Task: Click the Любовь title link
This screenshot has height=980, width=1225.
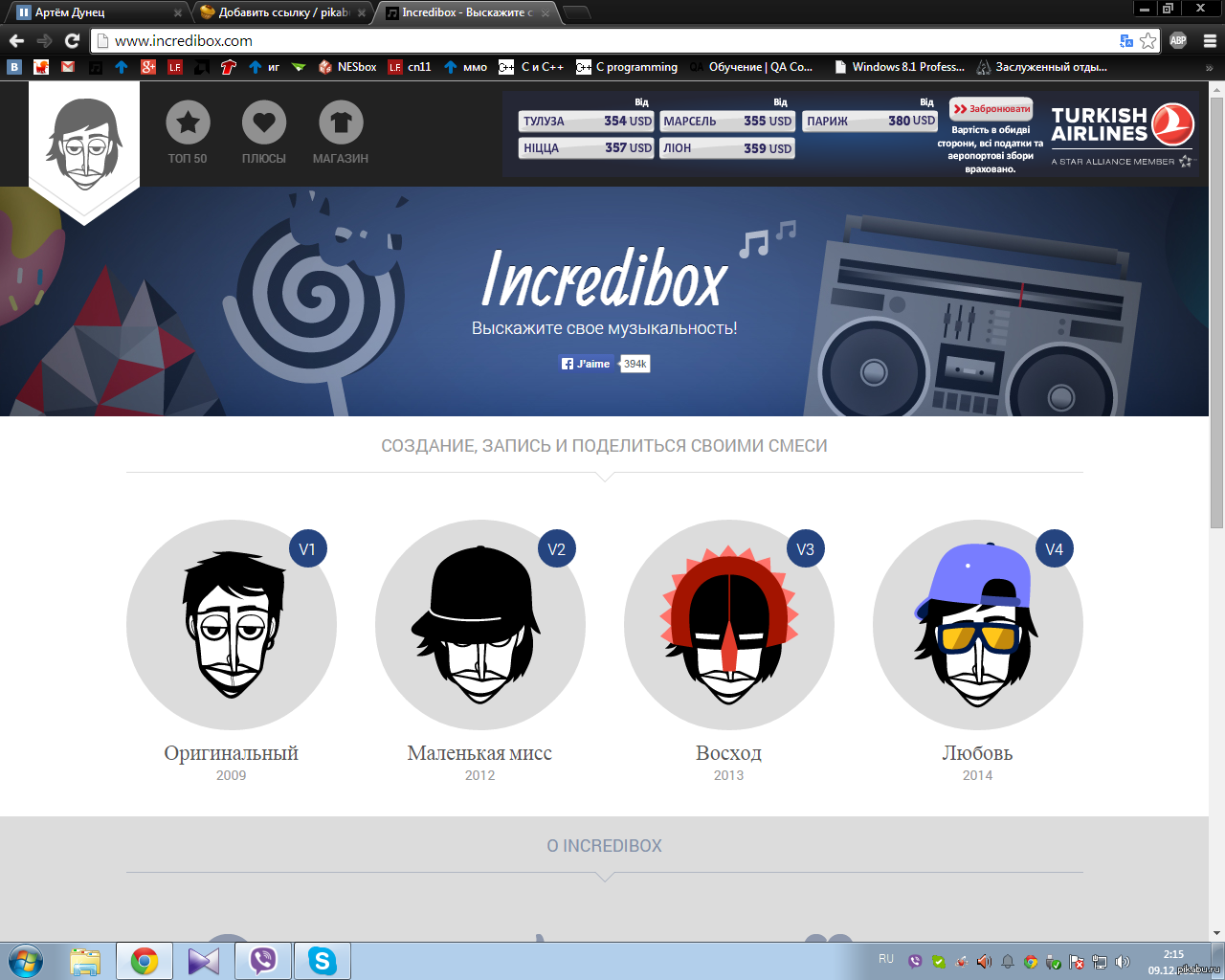Action: tap(978, 753)
